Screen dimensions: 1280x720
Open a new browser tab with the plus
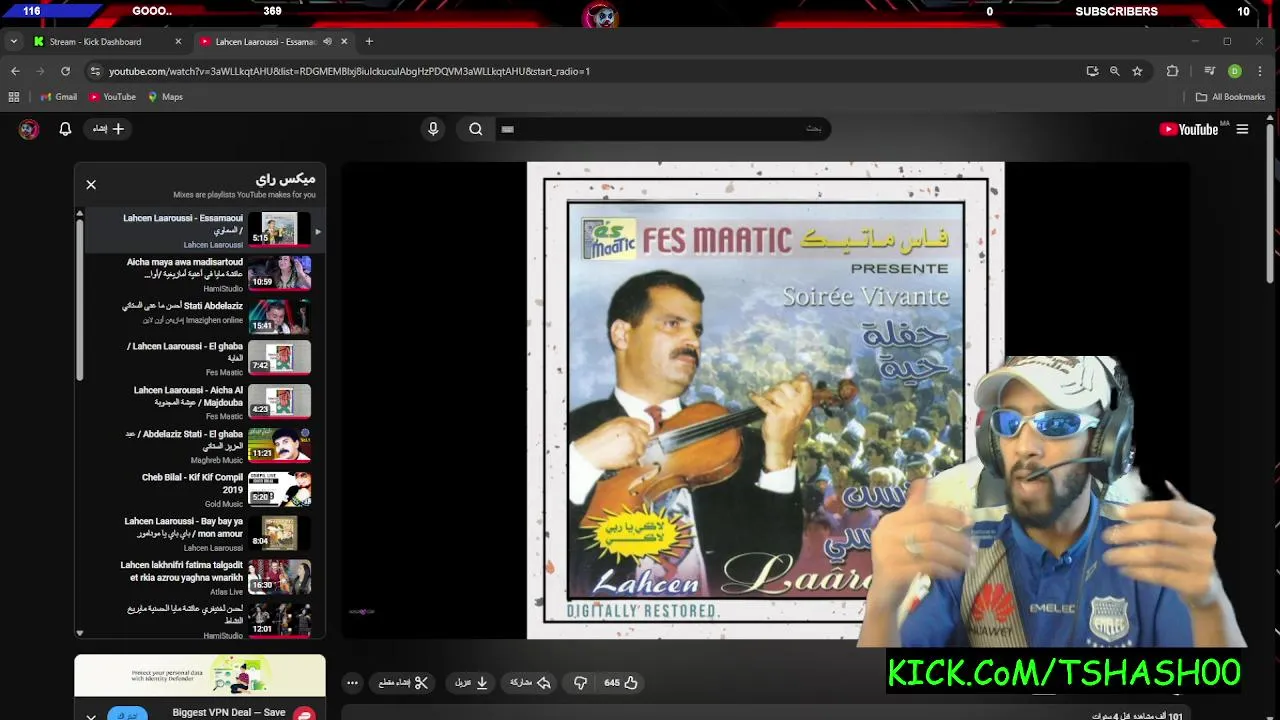(x=369, y=42)
